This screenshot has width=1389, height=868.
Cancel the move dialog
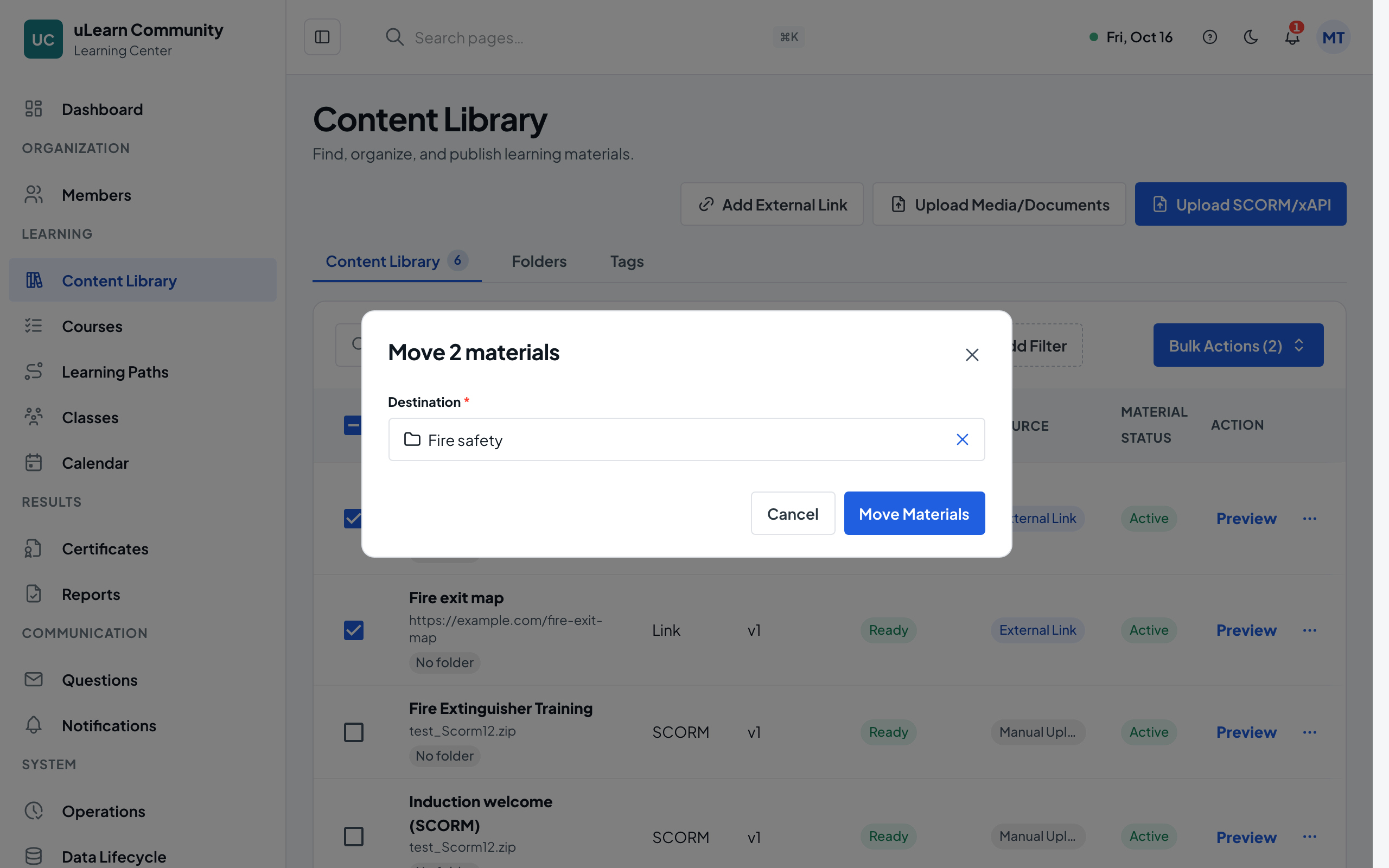(x=793, y=513)
